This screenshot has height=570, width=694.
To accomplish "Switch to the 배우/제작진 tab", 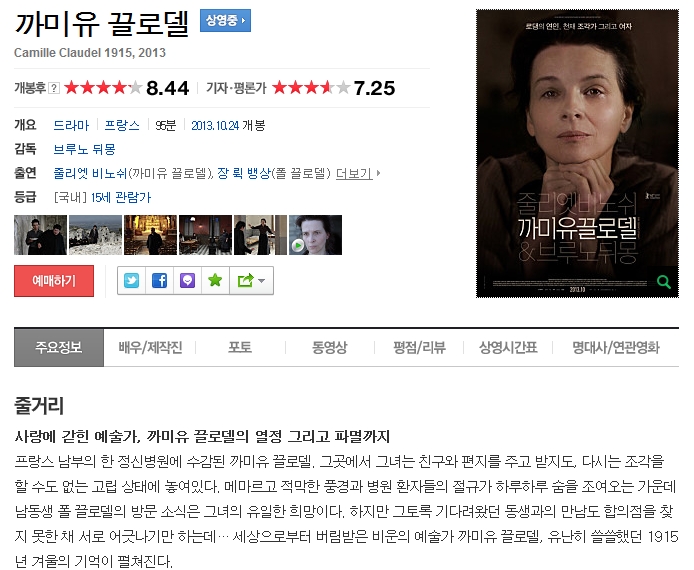I will (x=150, y=347).
